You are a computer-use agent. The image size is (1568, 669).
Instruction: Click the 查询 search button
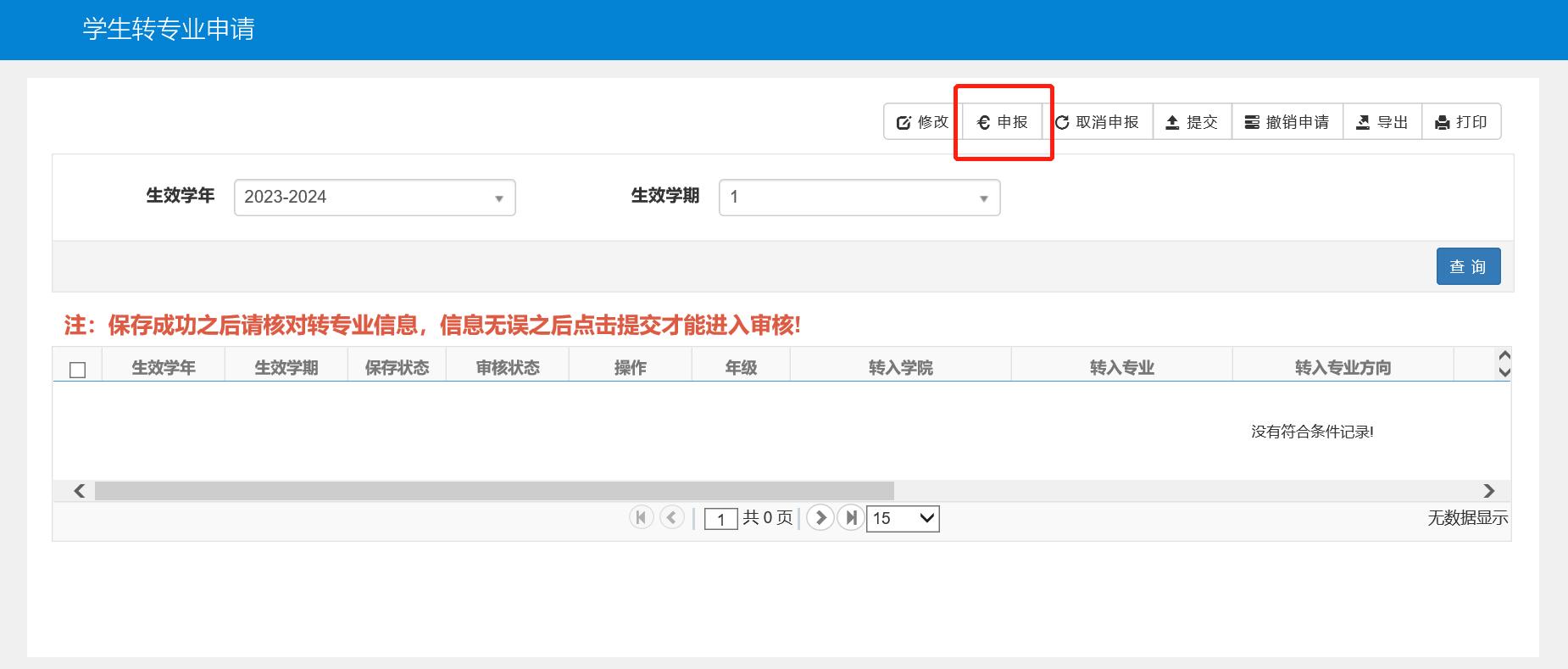click(x=1468, y=266)
